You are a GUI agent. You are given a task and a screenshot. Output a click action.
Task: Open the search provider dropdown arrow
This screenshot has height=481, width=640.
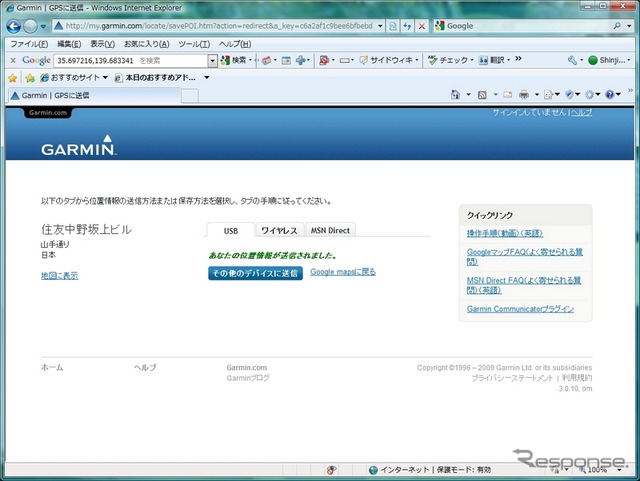629,27
